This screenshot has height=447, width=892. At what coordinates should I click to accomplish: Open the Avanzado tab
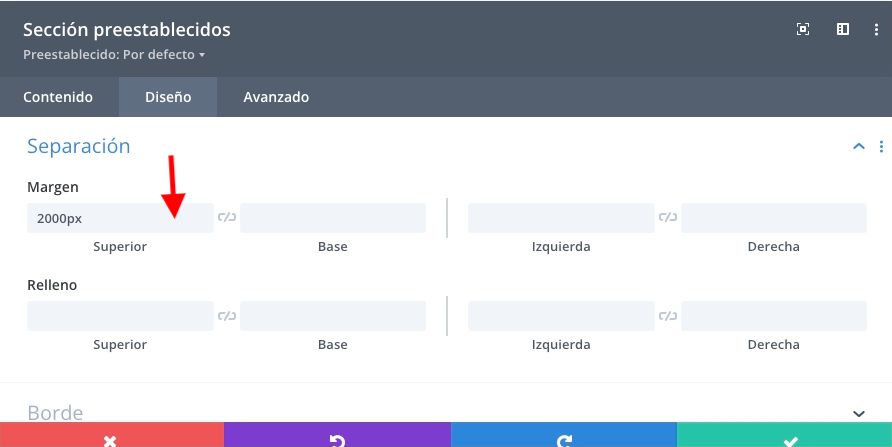[276, 97]
